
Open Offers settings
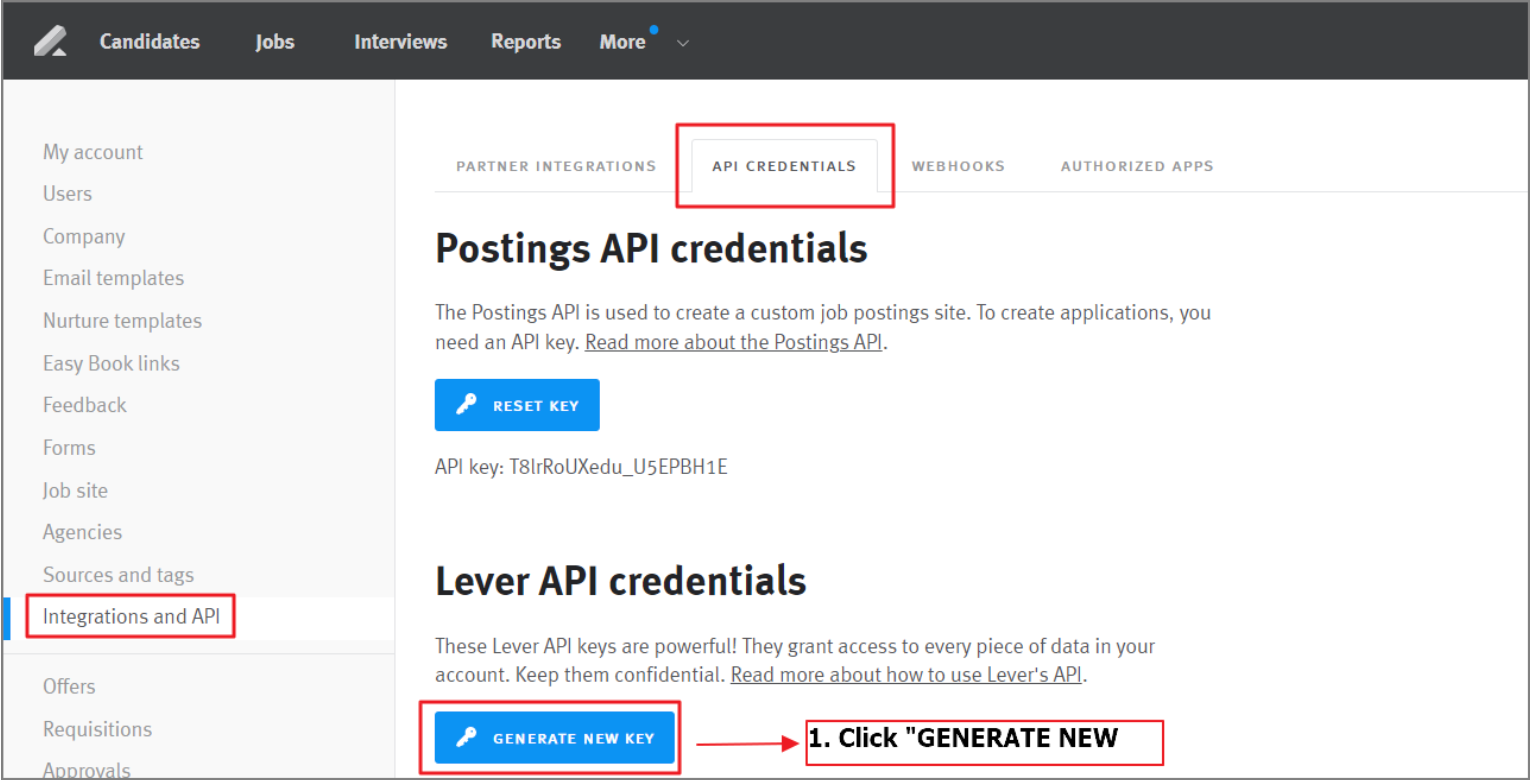point(69,687)
